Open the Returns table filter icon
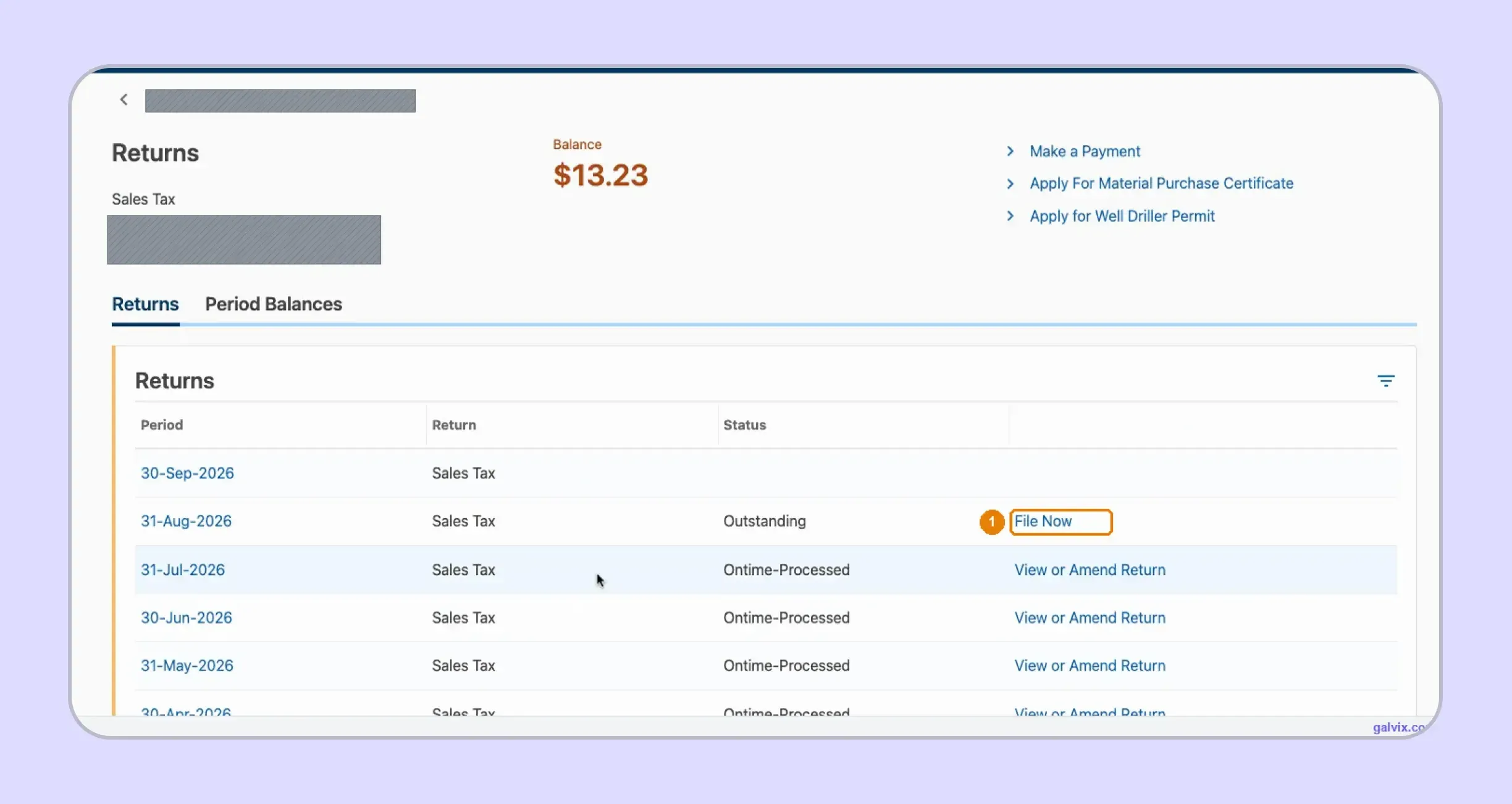Screen dimensions: 1512x804 click(x=1385, y=381)
